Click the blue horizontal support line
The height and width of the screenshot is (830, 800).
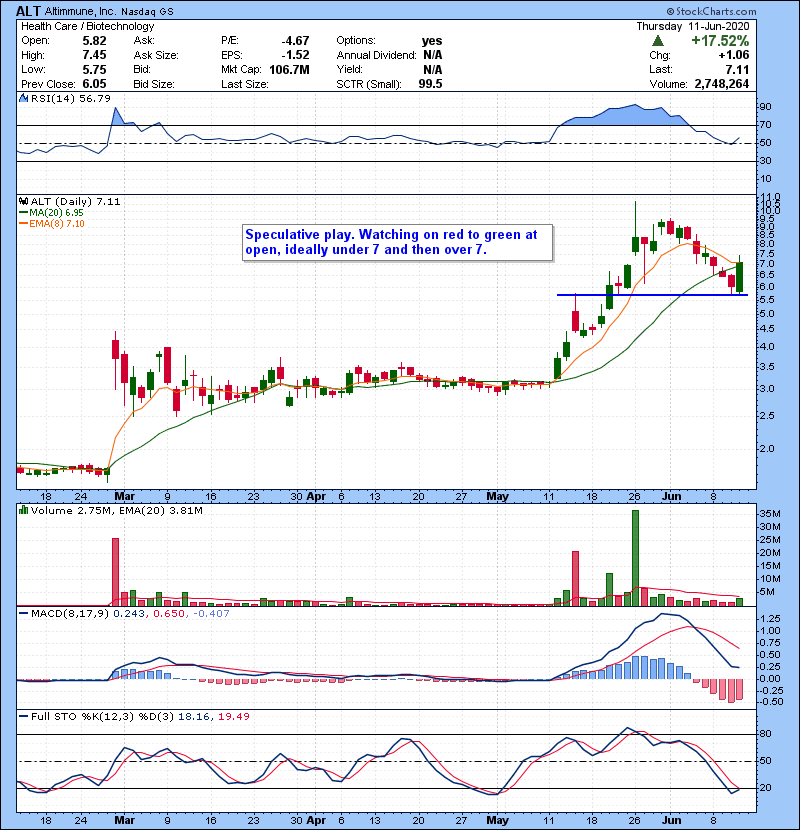[x=652, y=295]
